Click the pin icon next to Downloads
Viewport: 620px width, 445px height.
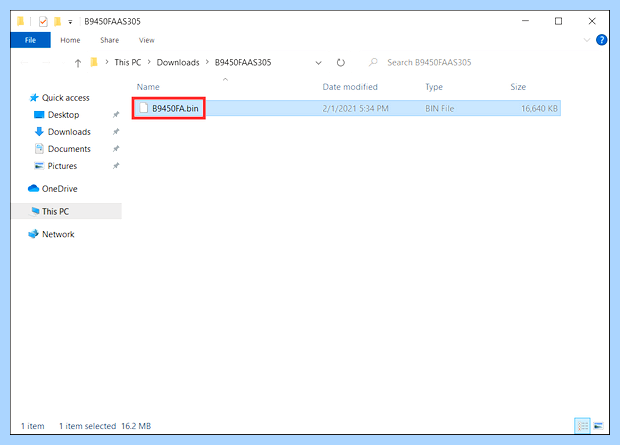(x=116, y=132)
